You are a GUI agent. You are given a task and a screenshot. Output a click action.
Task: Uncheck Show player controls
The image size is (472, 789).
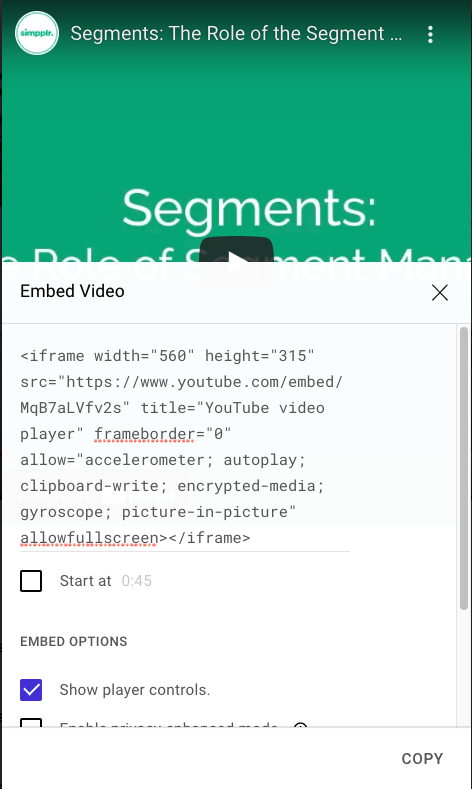31,690
